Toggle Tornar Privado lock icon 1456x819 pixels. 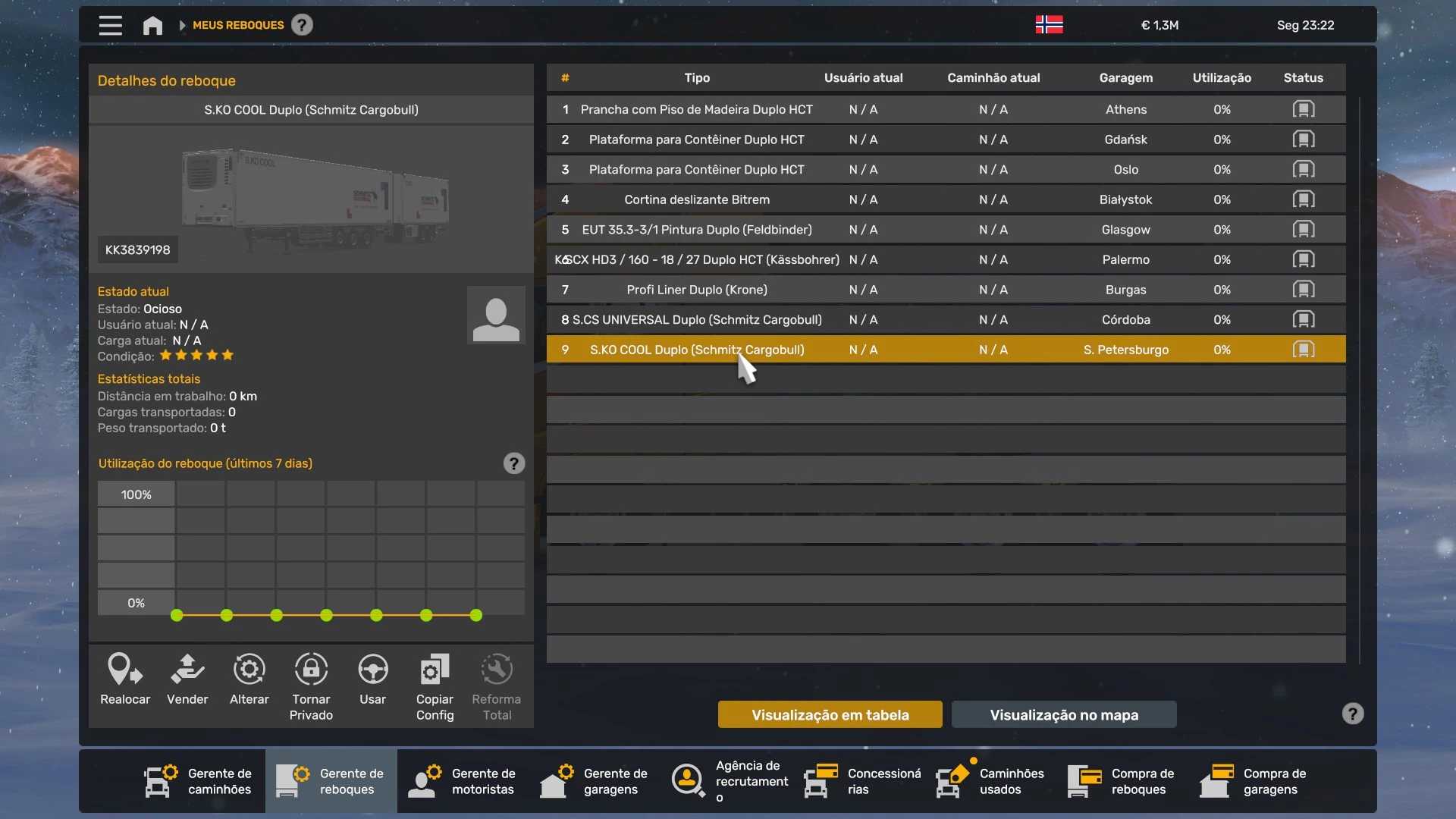(311, 670)
